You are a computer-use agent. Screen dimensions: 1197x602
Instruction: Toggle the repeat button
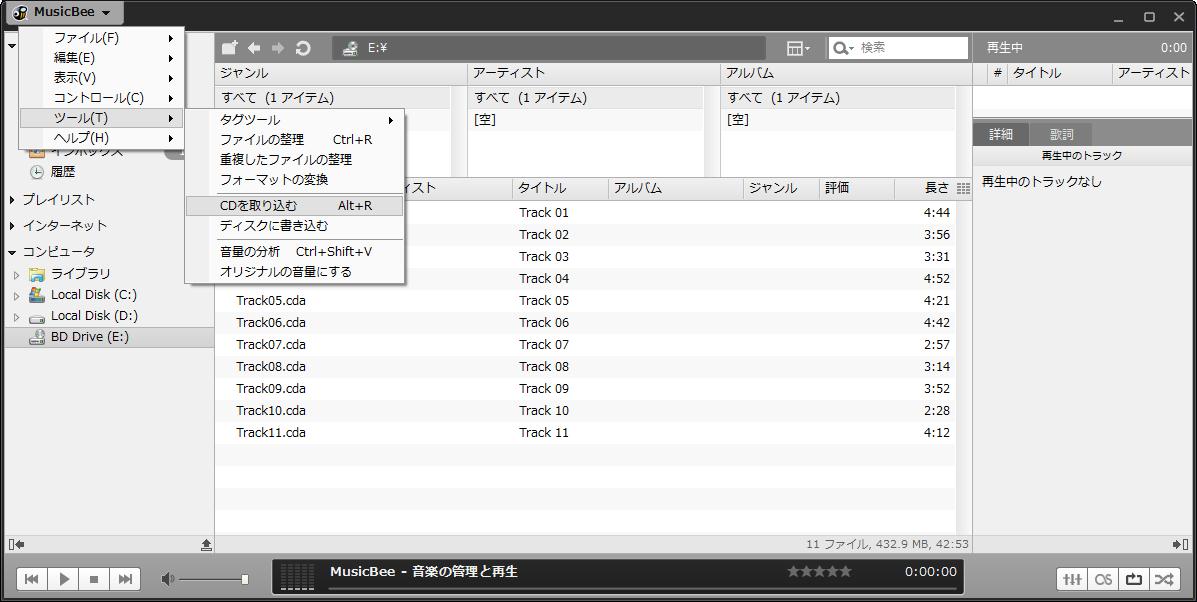point(1134,579)
